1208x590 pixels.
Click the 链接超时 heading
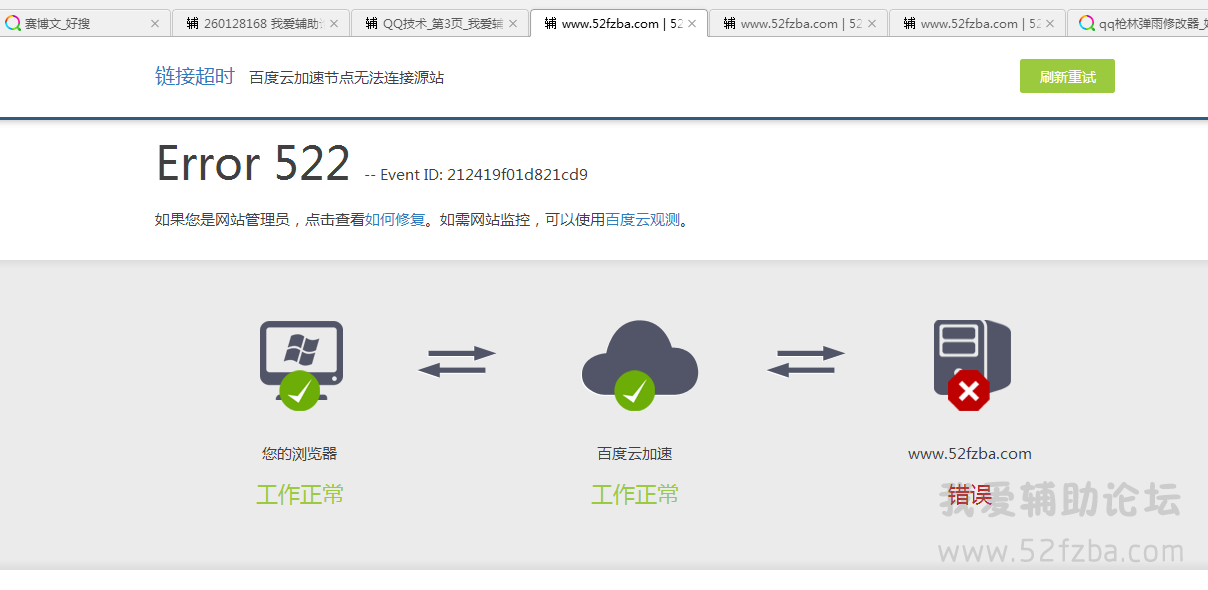(194, 76)
